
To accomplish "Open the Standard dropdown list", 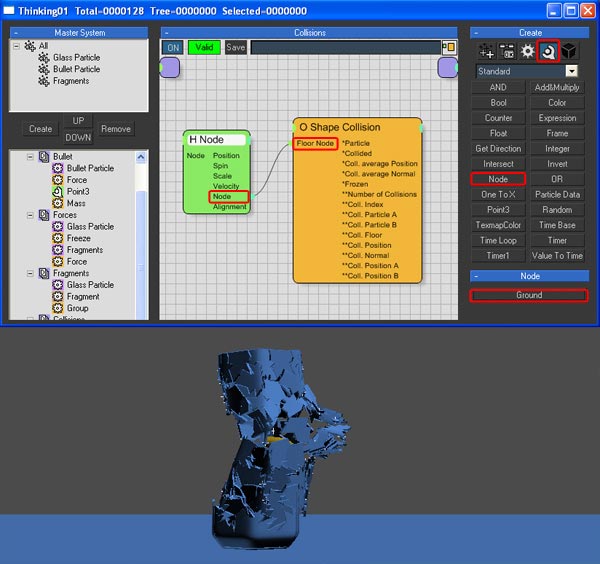I will pos(571,71).
